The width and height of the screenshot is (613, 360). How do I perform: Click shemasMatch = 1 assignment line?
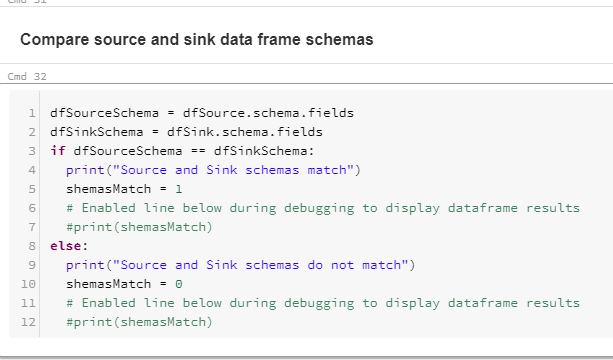[124, 189]
